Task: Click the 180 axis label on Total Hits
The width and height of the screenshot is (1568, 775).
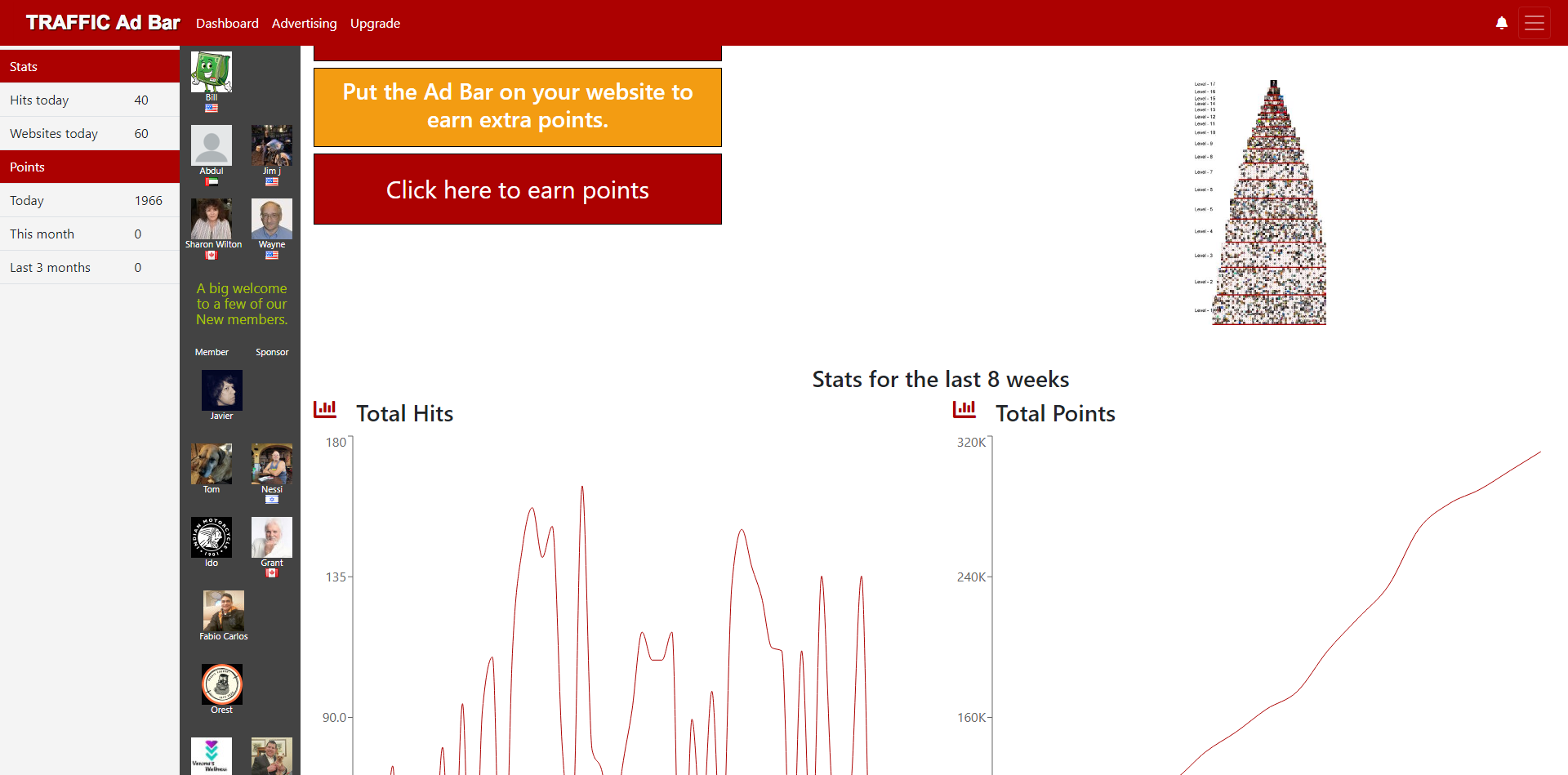Action: click(x=336, y=442)
